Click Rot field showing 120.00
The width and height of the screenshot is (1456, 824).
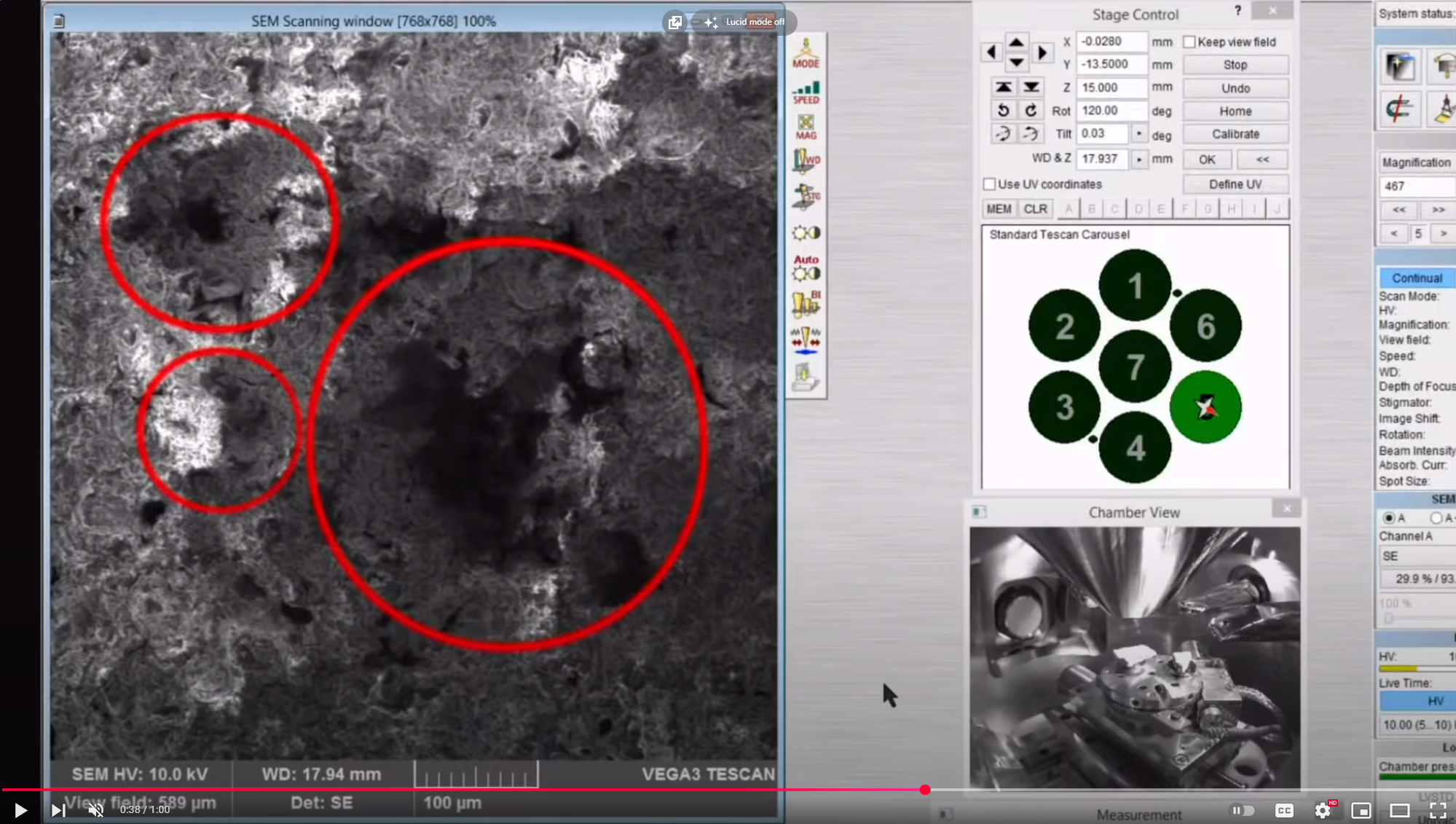click(x=1111, y=111)
